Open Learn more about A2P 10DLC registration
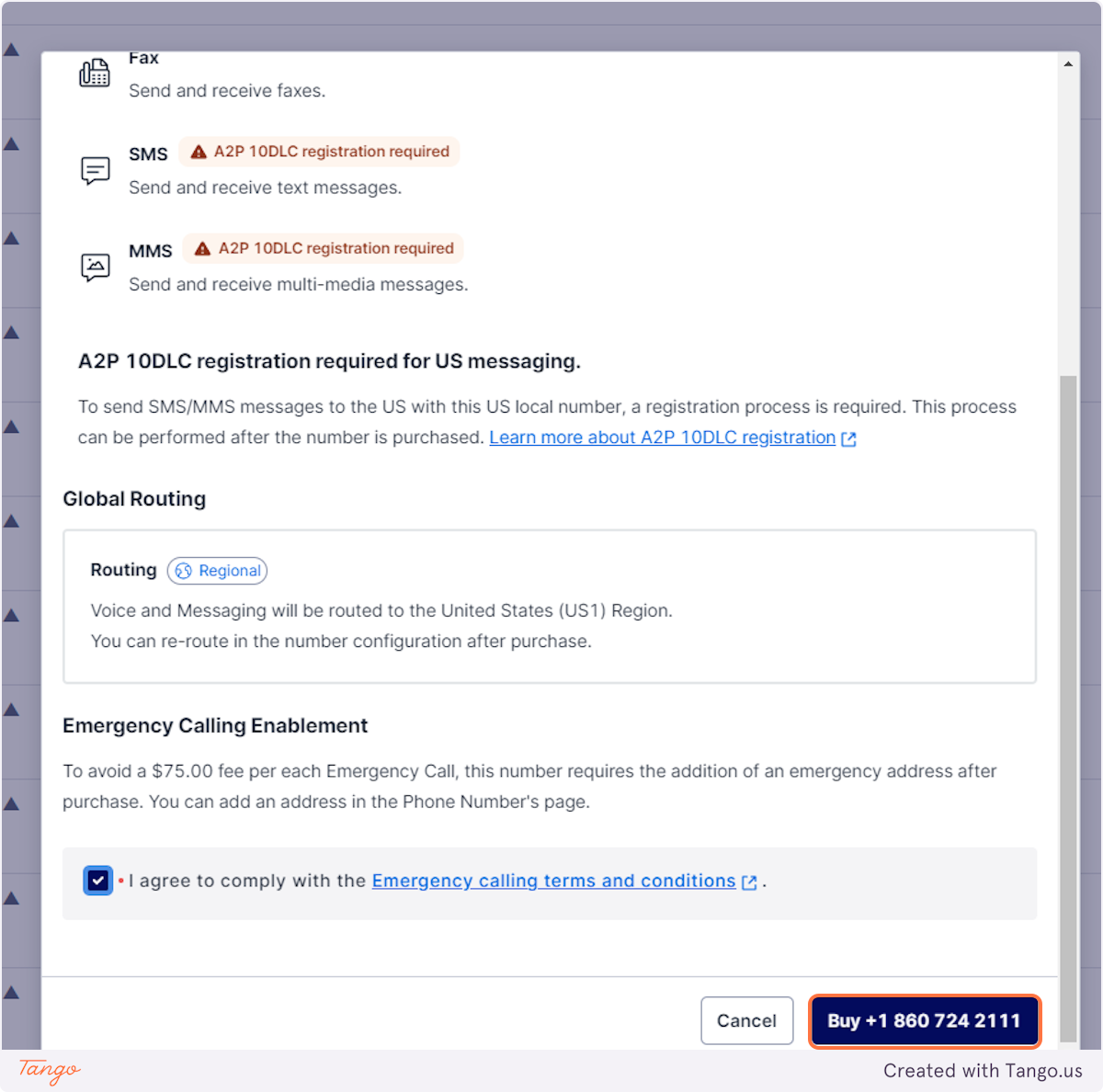1103x1092 pixels. tap(662, 438)
